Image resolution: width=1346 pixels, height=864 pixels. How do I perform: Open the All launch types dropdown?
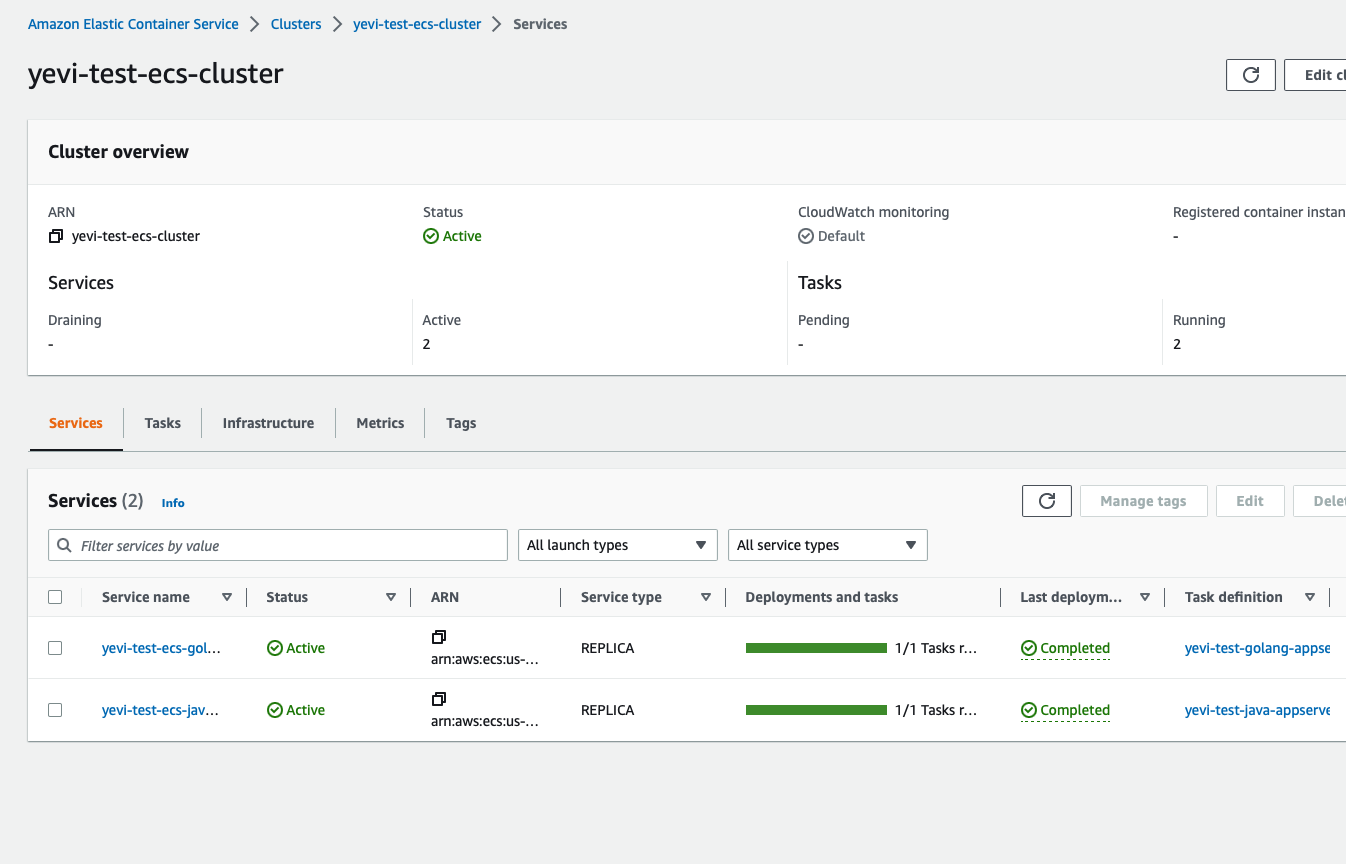(618, 545)
